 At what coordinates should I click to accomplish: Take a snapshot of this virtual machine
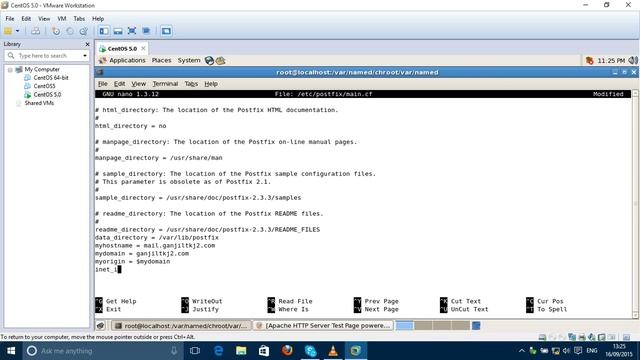[56, 31]
